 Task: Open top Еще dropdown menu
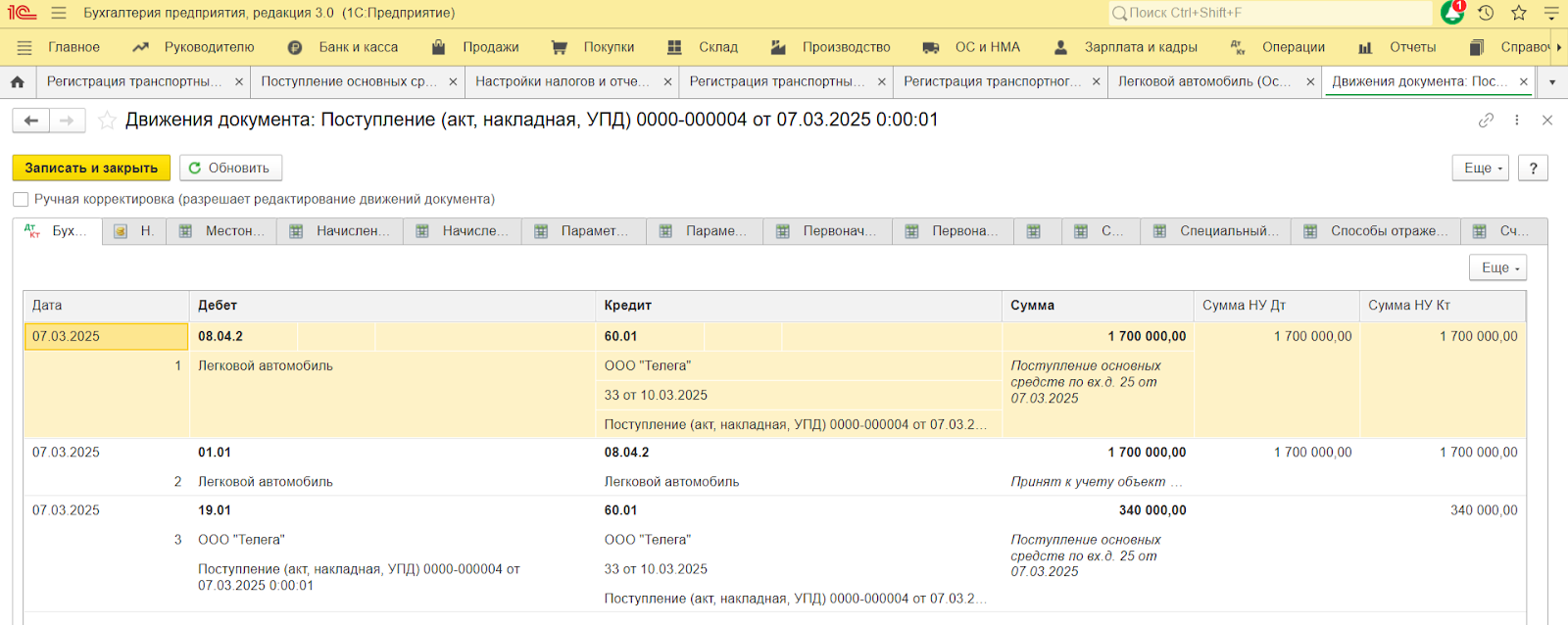point(1480,168)
